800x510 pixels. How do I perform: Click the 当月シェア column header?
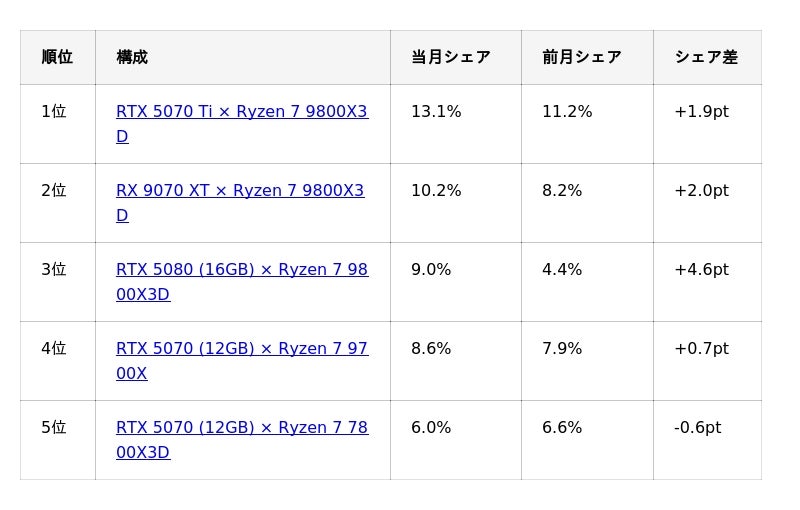456,57
